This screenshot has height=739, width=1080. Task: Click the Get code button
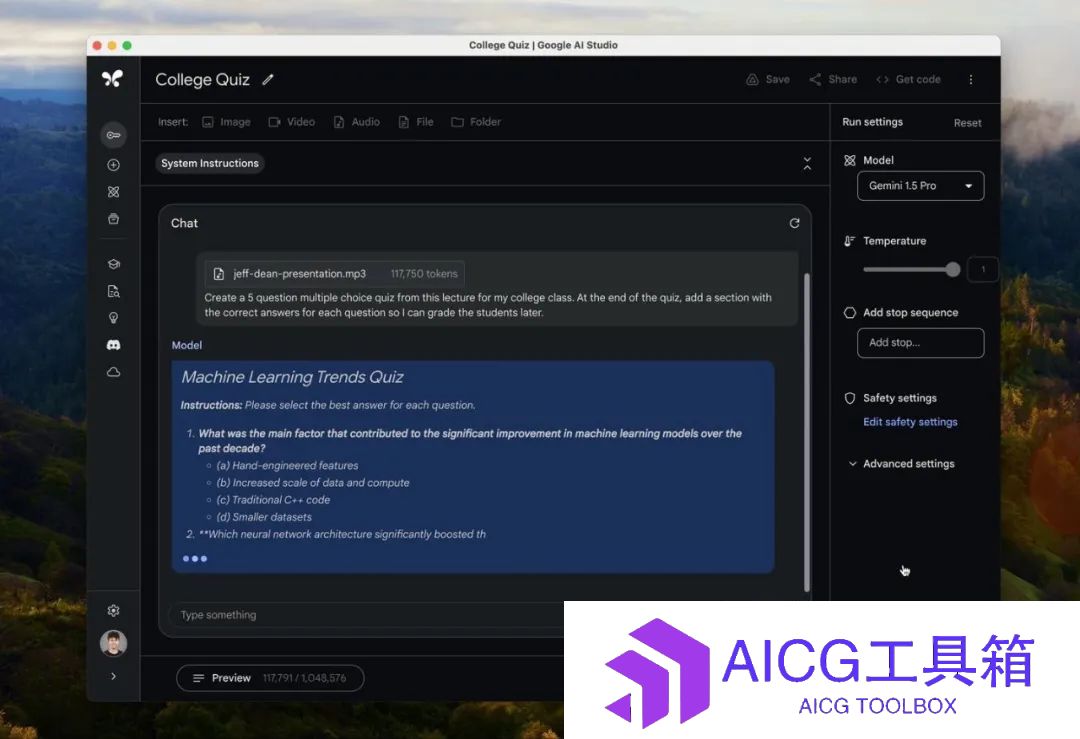pyautogui.click(x=908, y=79)
